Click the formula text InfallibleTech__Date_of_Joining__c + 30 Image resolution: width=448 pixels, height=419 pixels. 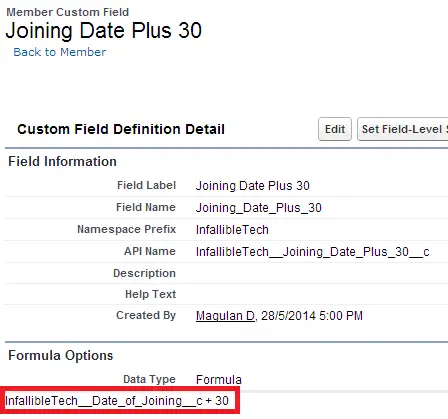117,401
